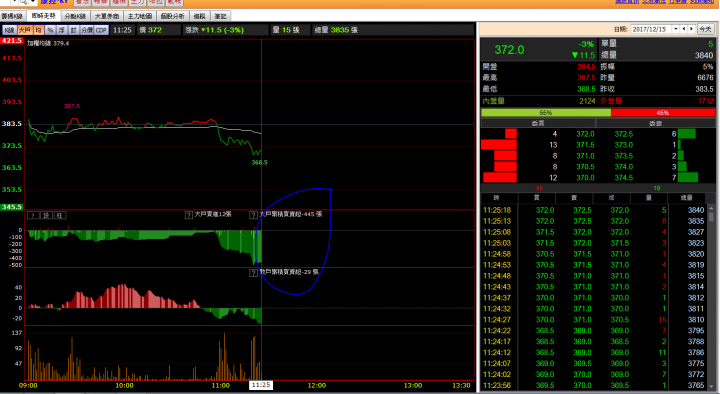Click the 外盤量 1712 value
This screenshot has width=720, height=394.
[705, 101]
